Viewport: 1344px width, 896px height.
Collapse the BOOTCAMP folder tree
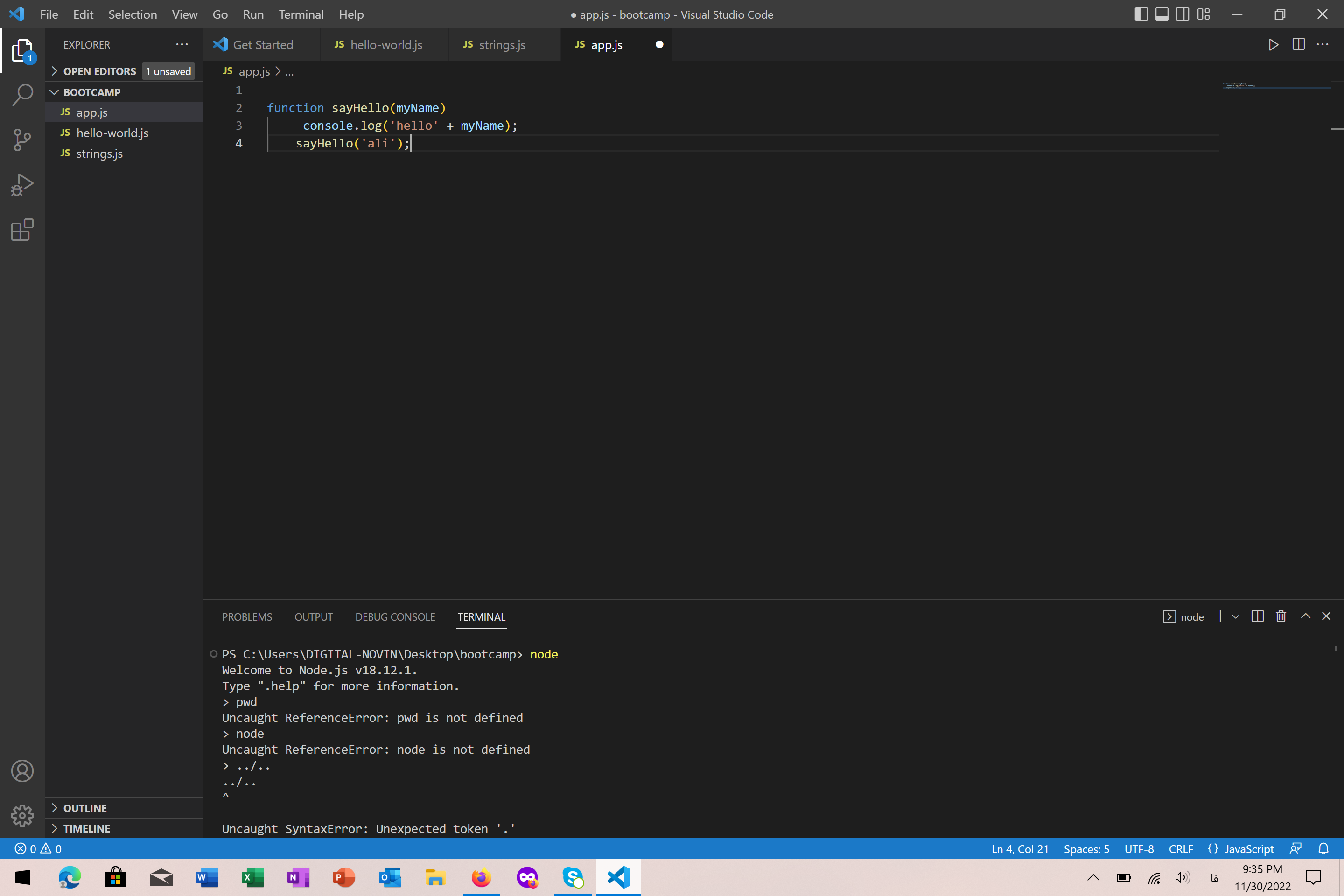pos(91,92)
